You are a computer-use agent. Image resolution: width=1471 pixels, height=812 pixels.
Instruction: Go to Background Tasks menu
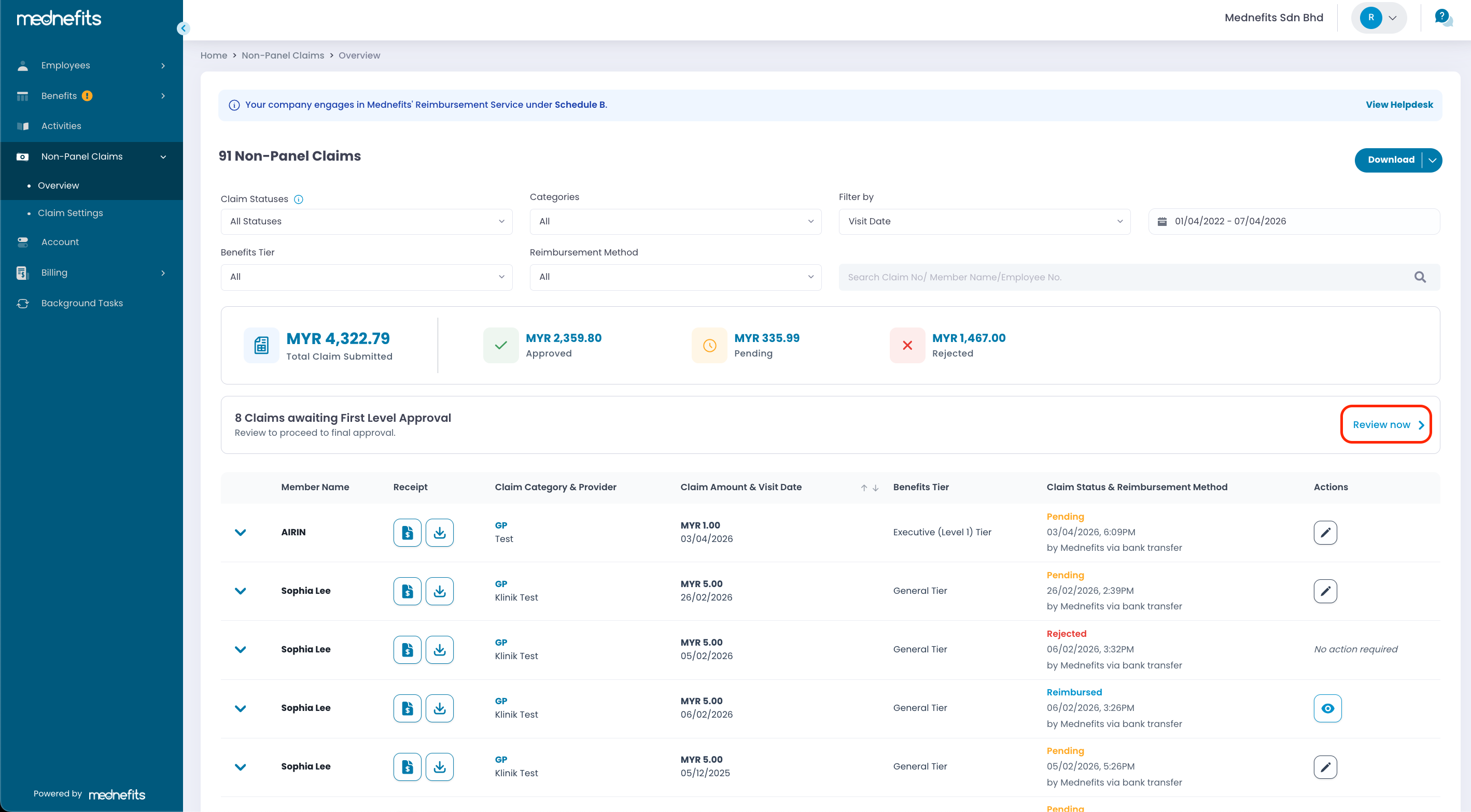tap(81, 303)
